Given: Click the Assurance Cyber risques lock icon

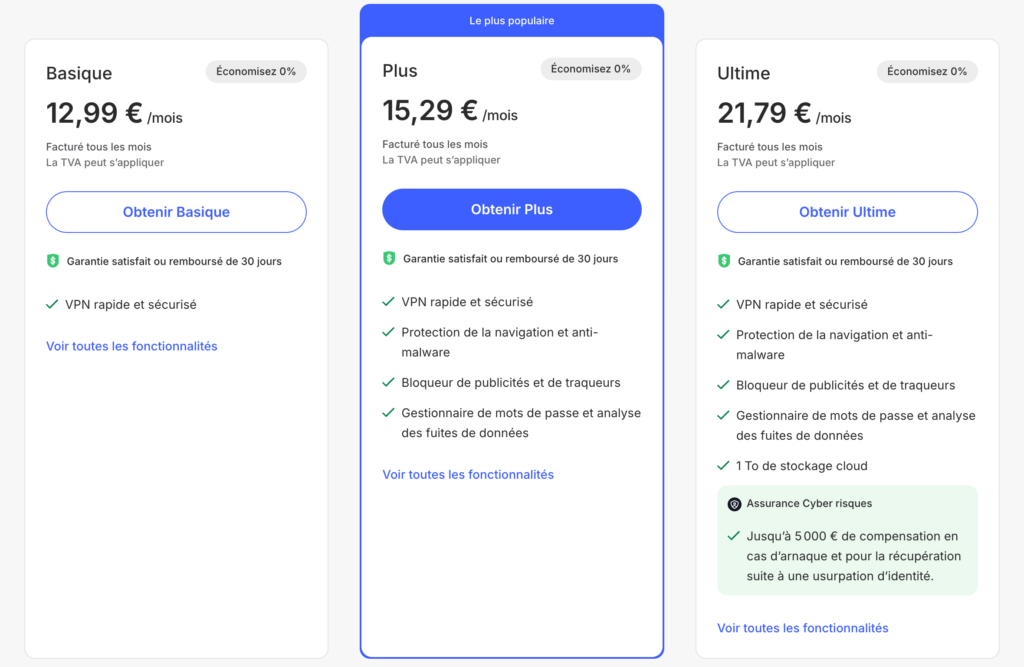Looking at the screenshot, I should (737, 503).
